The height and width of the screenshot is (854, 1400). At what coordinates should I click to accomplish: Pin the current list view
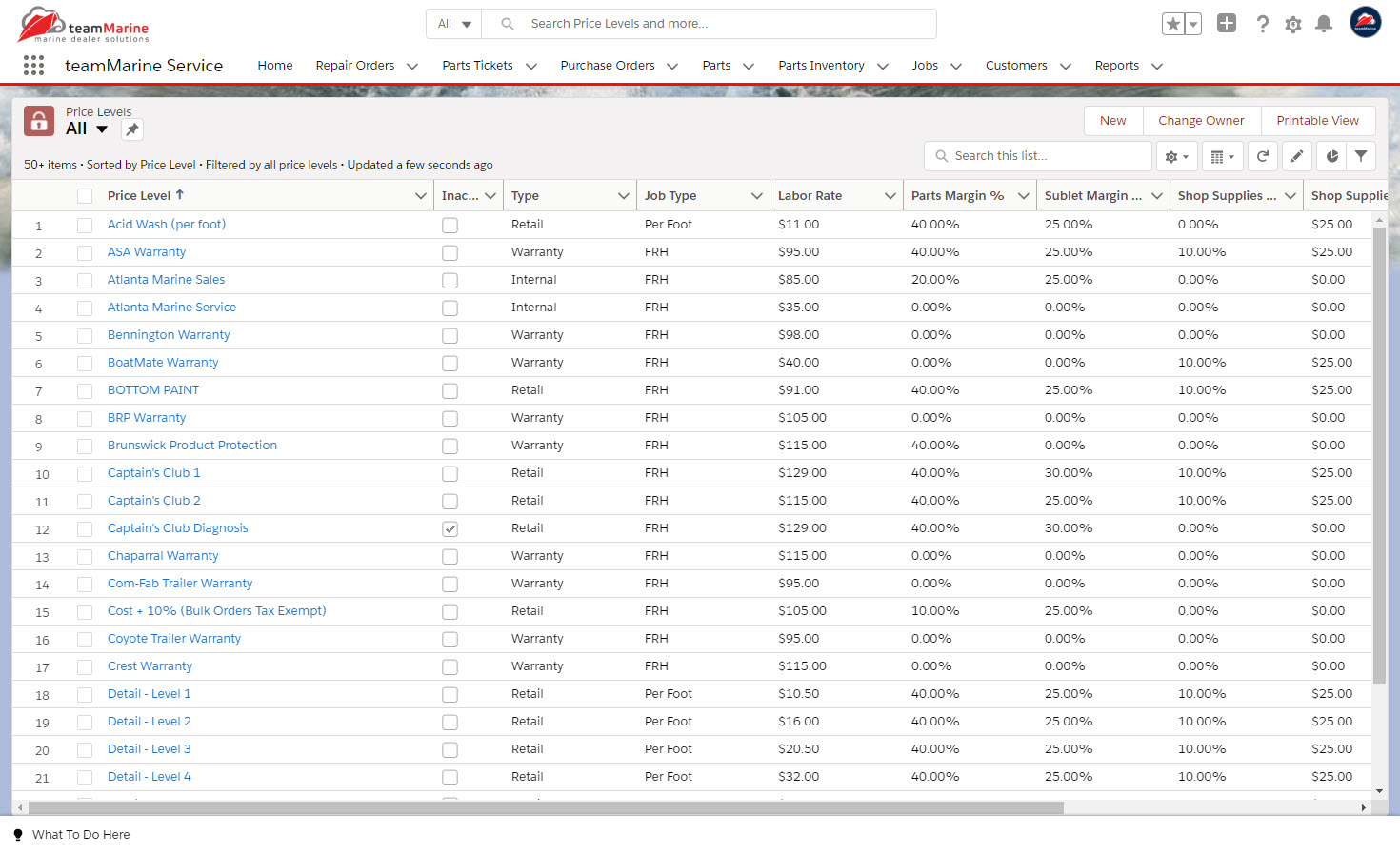pyautogui.click(x=132, y=129)
